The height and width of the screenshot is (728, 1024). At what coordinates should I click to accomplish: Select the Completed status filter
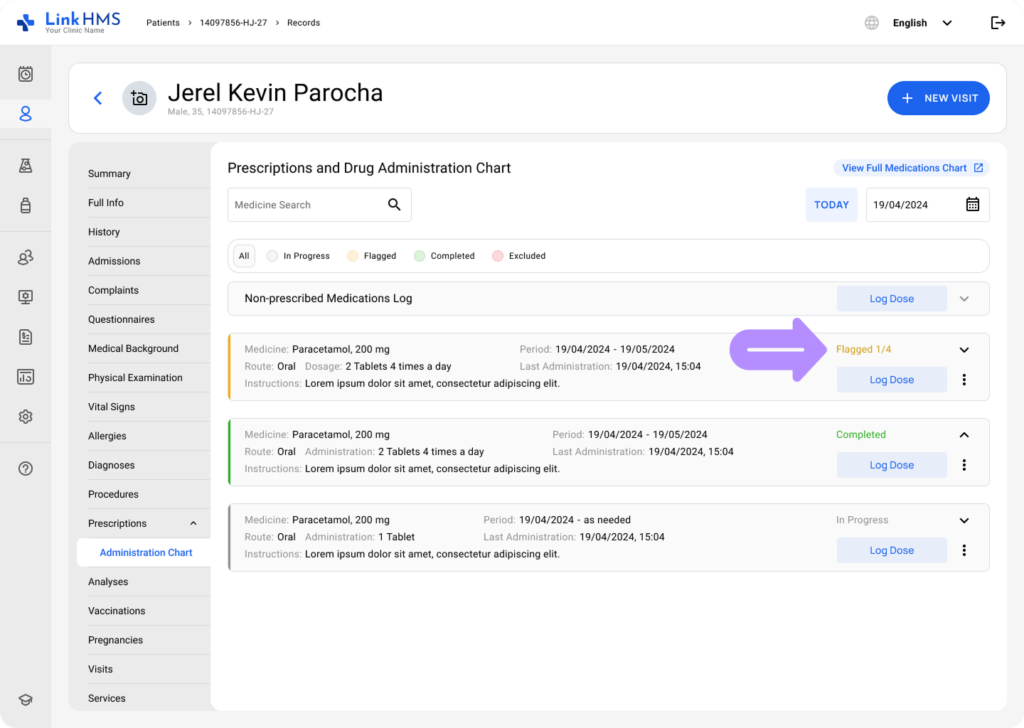(x=444, y=256)
